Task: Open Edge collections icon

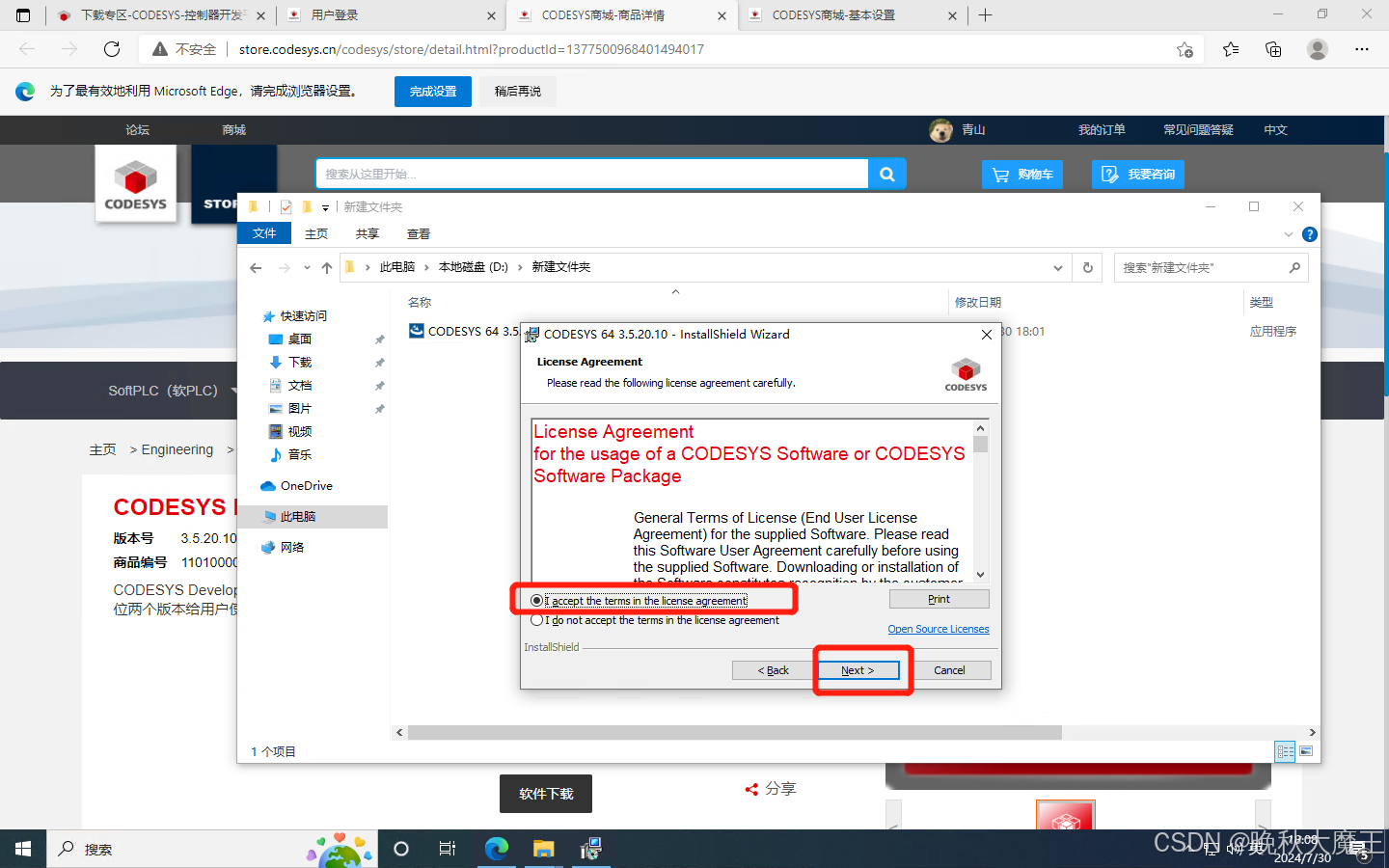Action: coord(1273,49)
